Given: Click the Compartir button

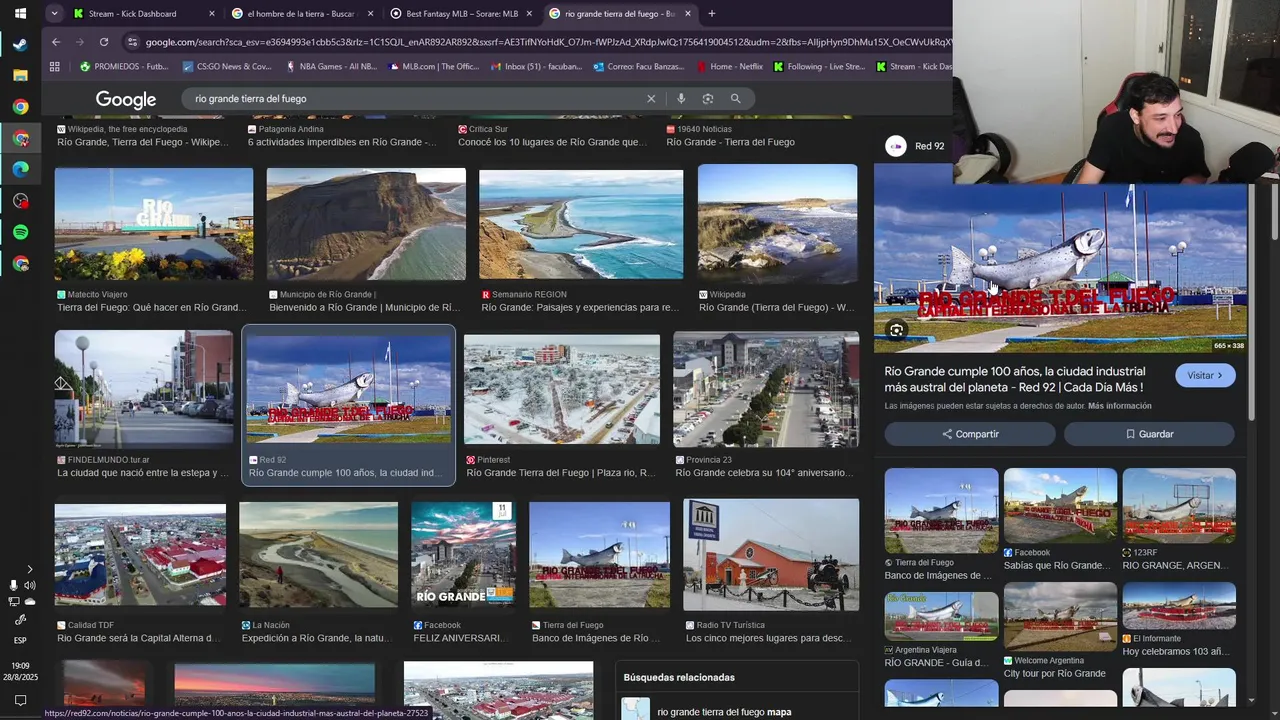Looking at the screenshot, I should coord(970,434).
